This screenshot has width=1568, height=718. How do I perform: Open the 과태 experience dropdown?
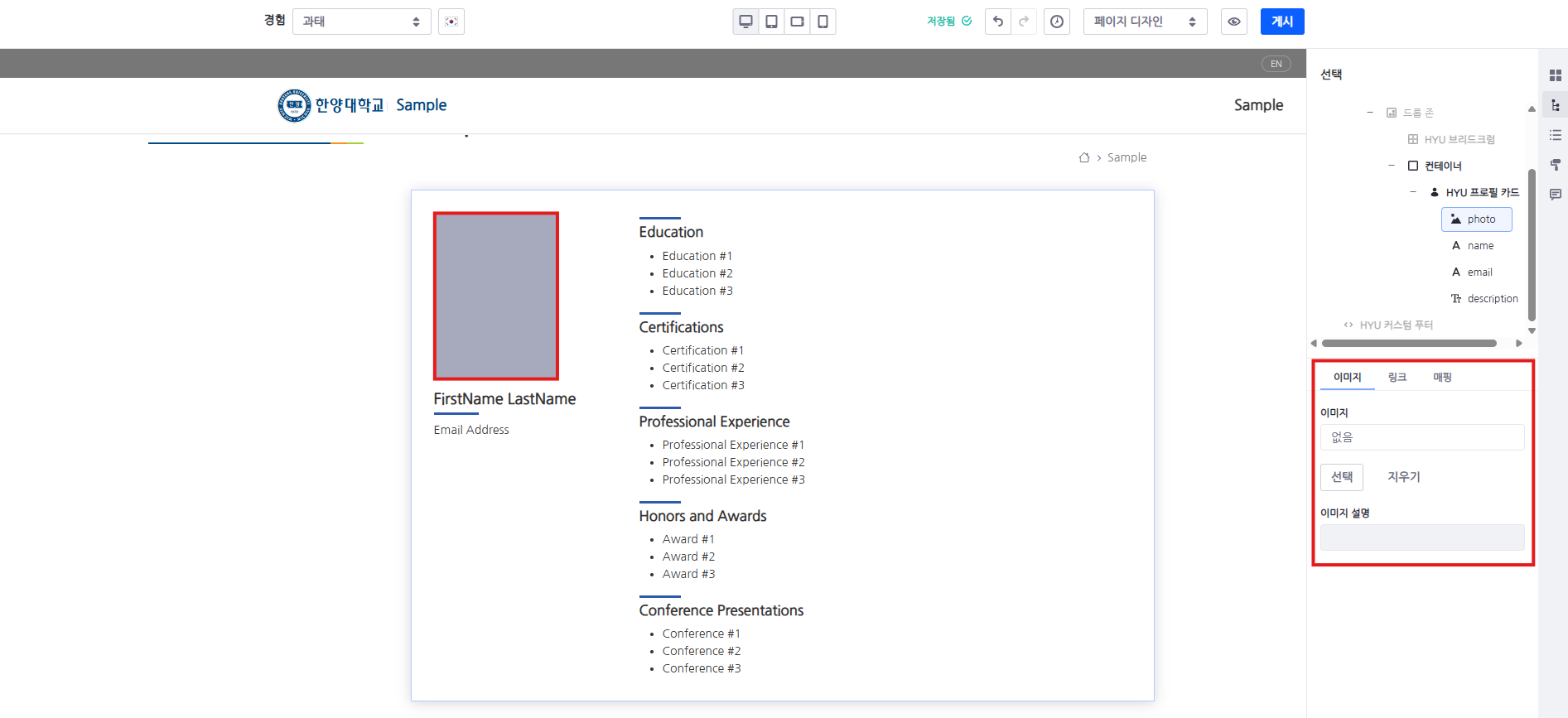click(361, 22)
